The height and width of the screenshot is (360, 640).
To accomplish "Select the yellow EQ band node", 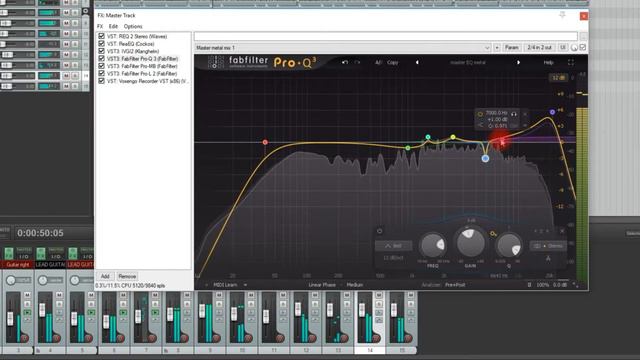I will [453, 137].
